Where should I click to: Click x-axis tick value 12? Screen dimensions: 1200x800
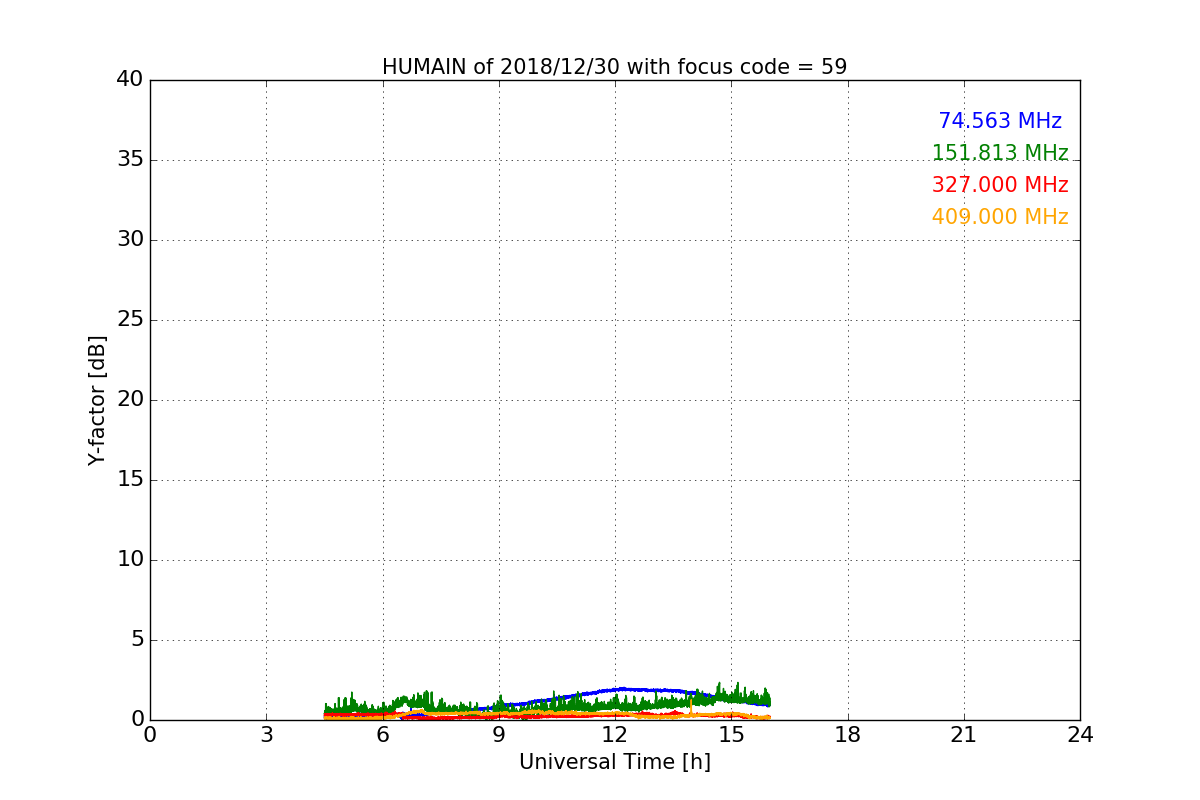click(x=615, y=735)
